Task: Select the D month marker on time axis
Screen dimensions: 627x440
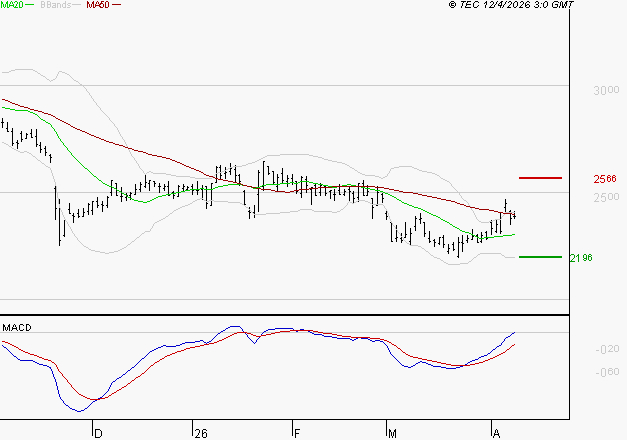Action: tap(97, 433)
